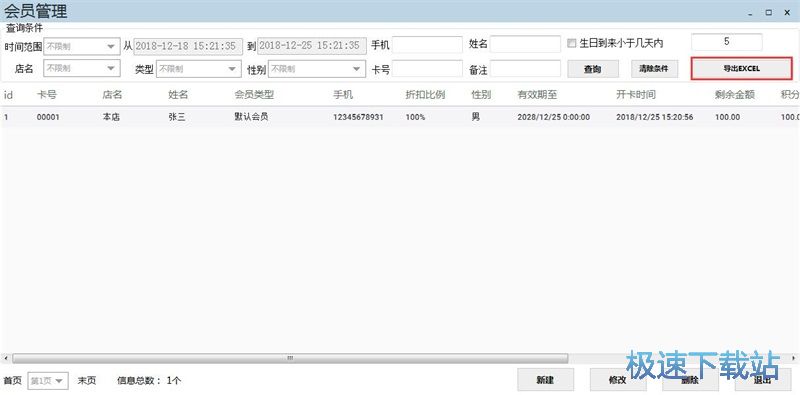Click the 新建 button
Screen dimensions: 800x395
coord(545,380)
